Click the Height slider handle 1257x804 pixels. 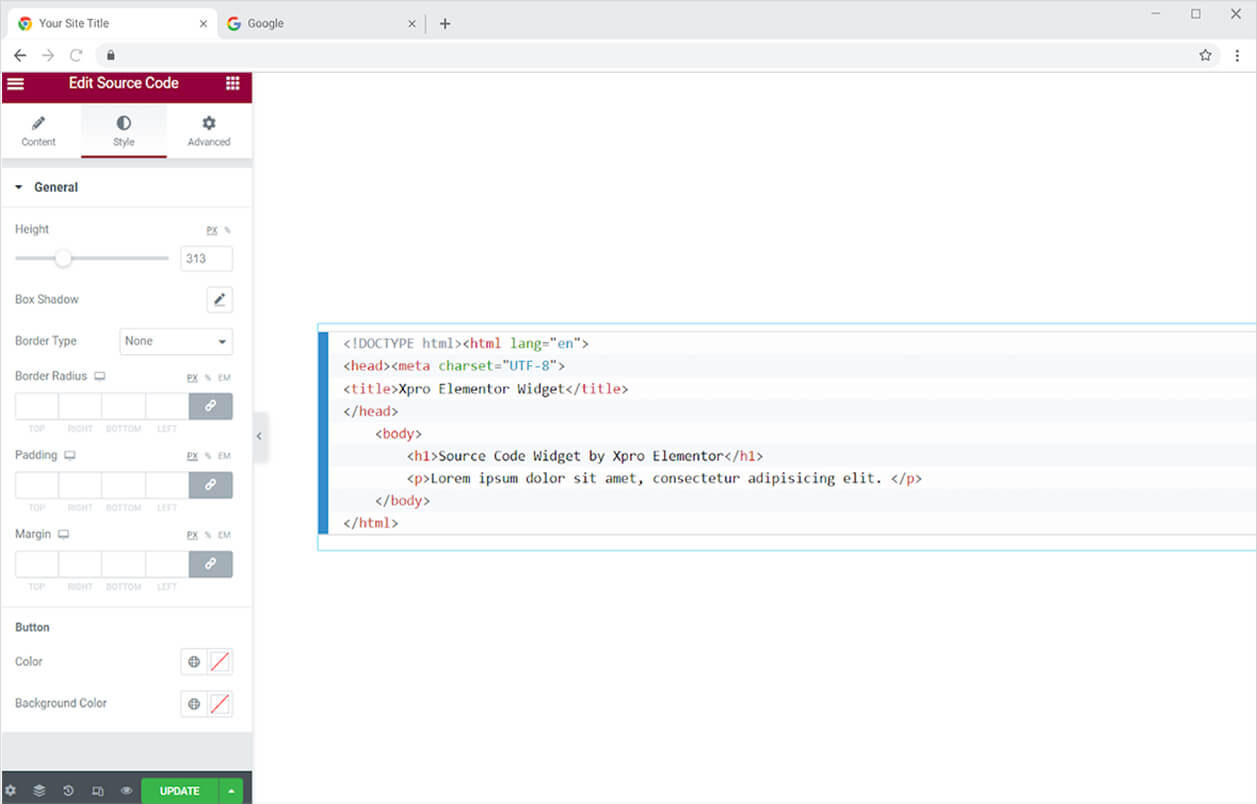tap(63, 259)
